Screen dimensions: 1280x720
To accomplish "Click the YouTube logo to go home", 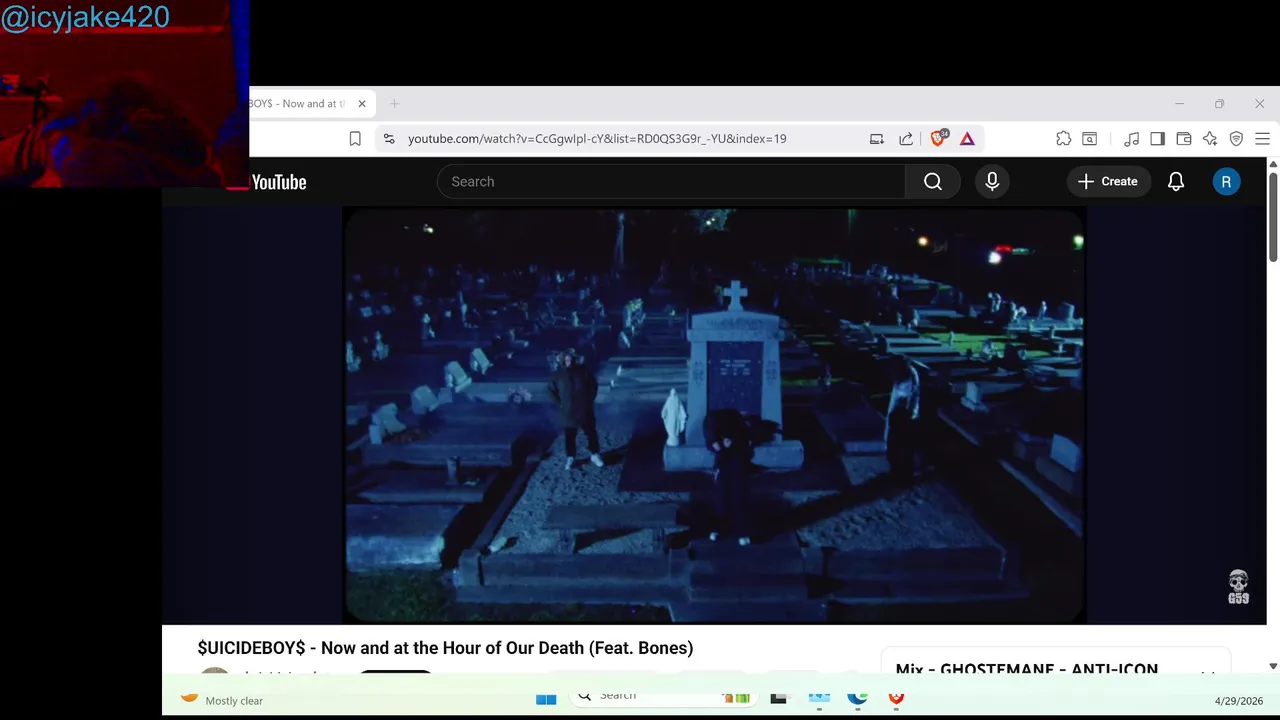I will click(266, 182).
